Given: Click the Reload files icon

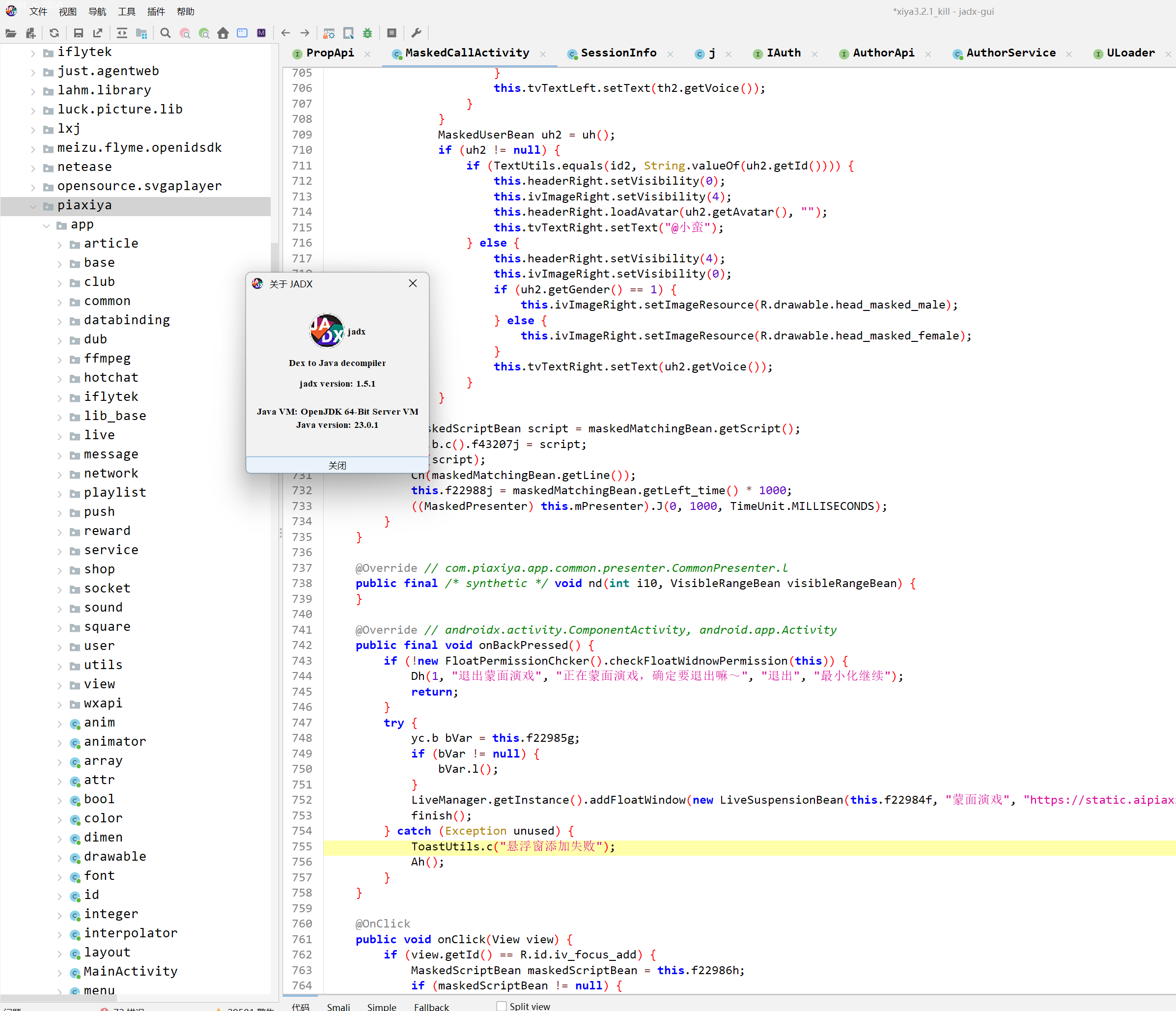Looking at the screenshot, I should point(55,33).
